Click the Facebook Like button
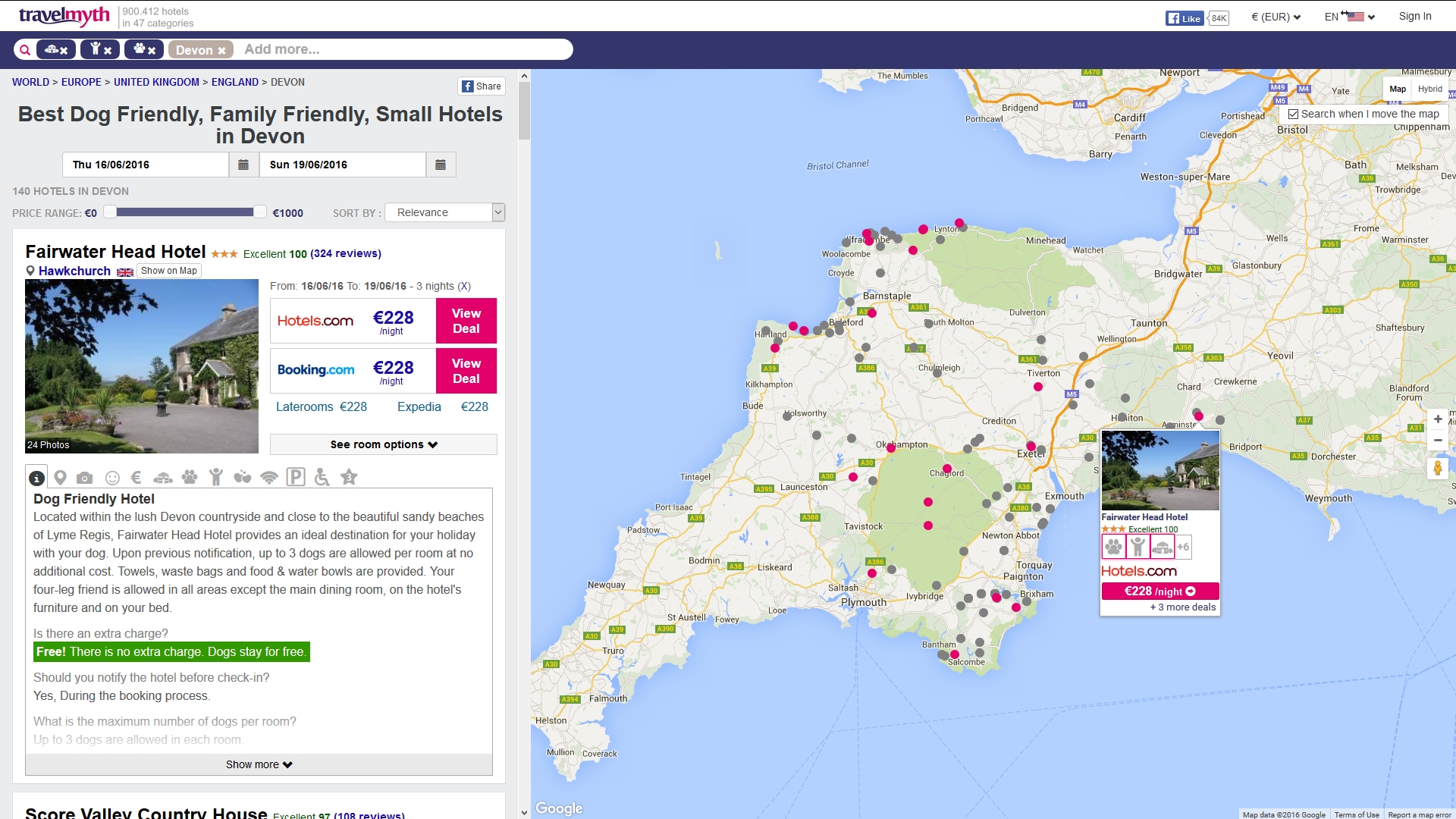1456x819 pixels. click(1185, 18)
